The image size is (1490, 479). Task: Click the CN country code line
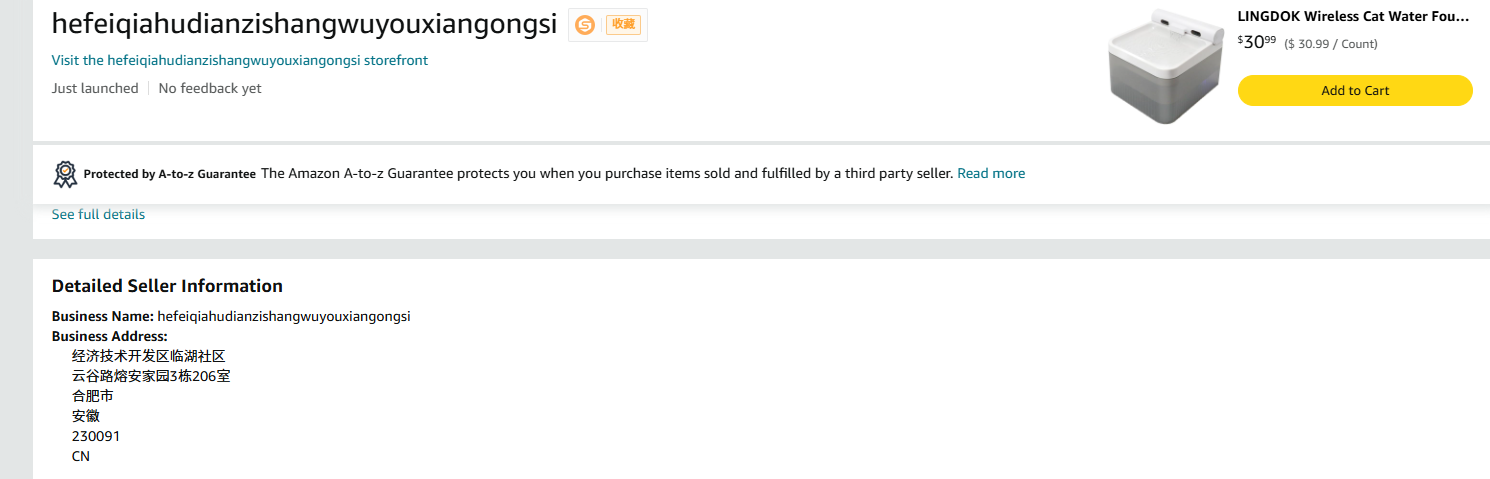coord(81,456)
